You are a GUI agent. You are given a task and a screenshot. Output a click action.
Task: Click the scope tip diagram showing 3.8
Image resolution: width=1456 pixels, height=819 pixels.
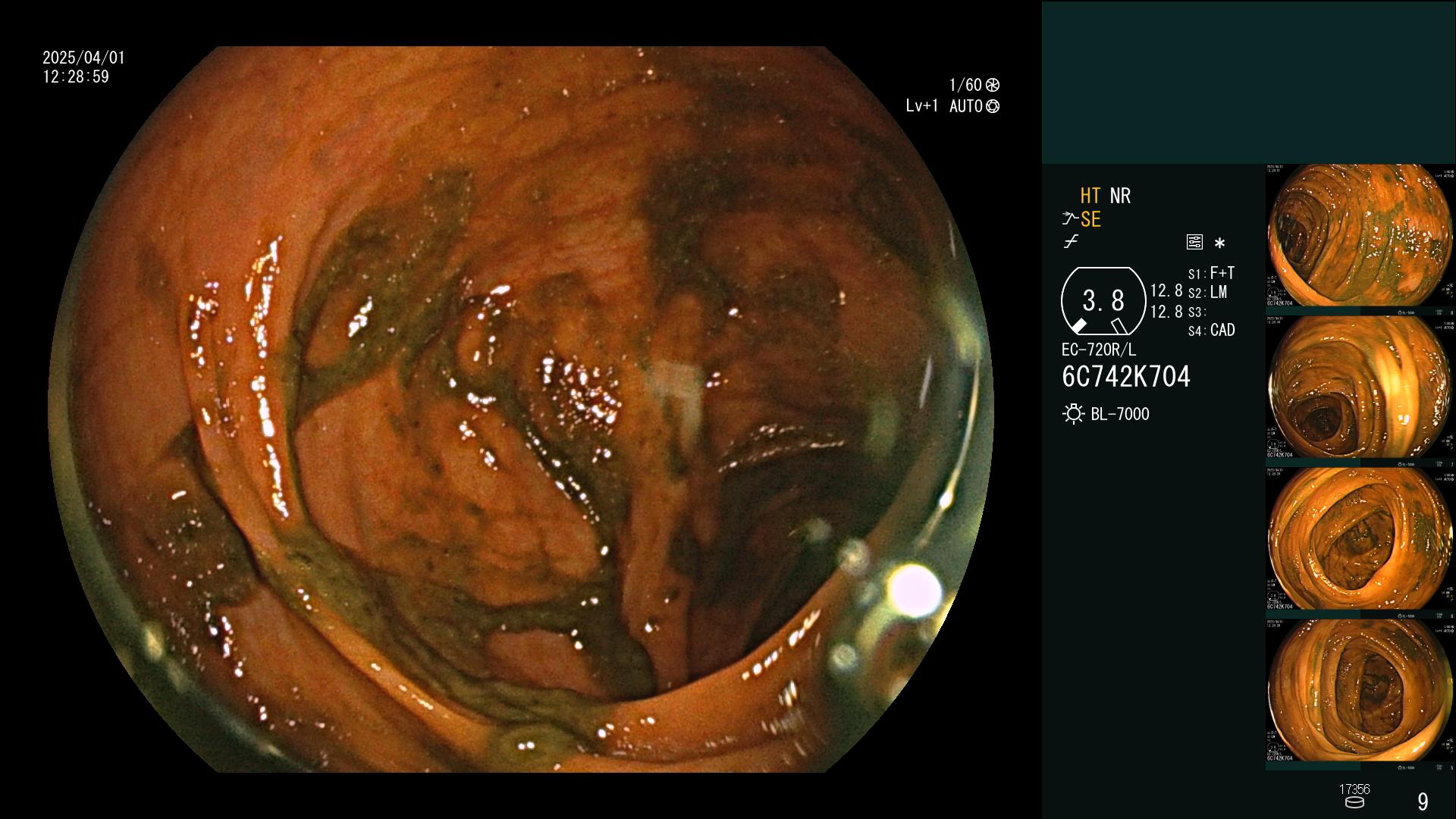[1103, 301]
